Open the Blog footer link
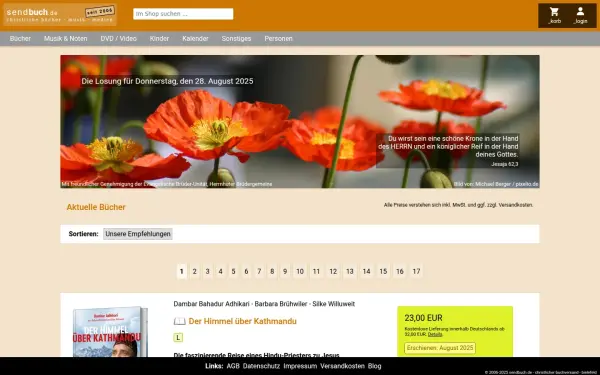Image resolution: width=600 pixels, height=375 pixels. point(375,366)
